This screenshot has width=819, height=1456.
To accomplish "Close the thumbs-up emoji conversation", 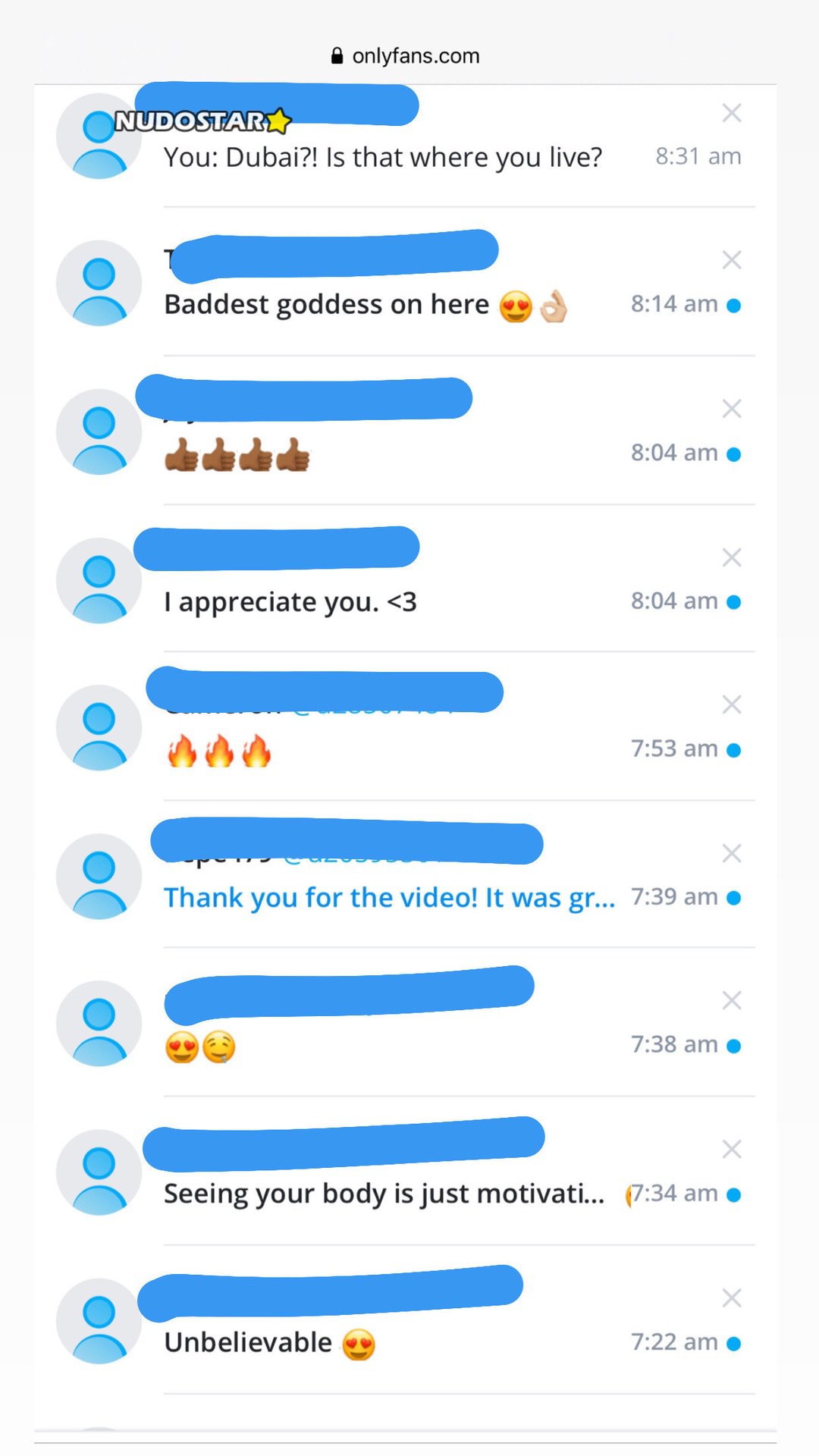I will pyautogui.click(x=732, y=409).
